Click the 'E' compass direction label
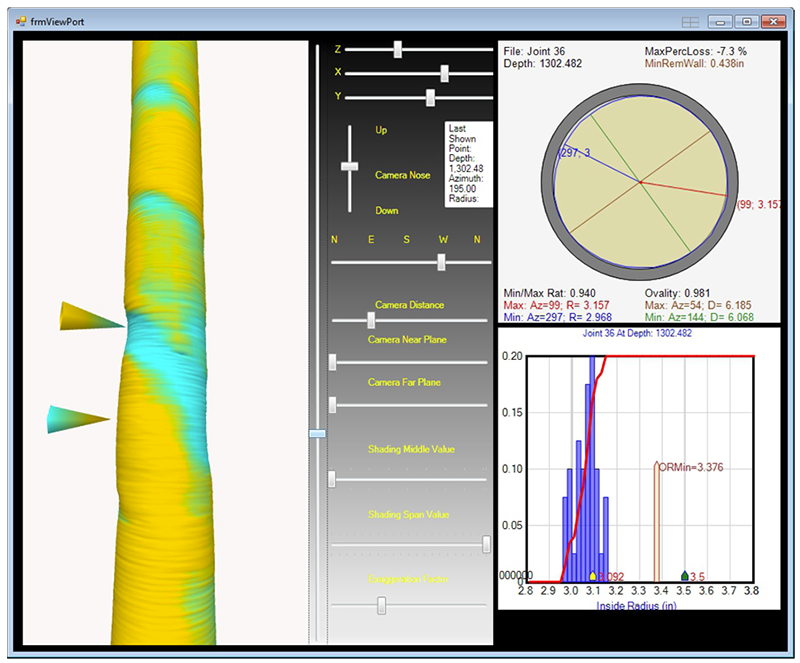This screenshot has height=663, width=800. [371, 239]
